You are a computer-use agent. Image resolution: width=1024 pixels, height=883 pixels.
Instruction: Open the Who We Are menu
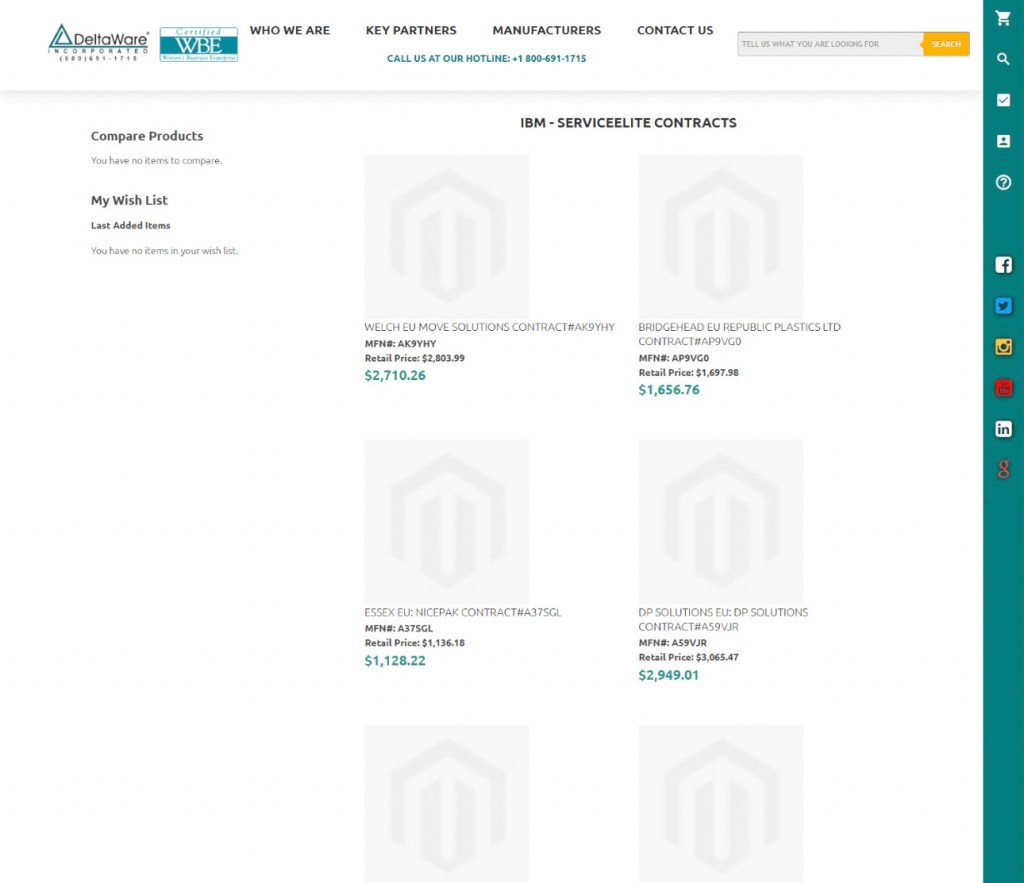[x=289, y=31]
